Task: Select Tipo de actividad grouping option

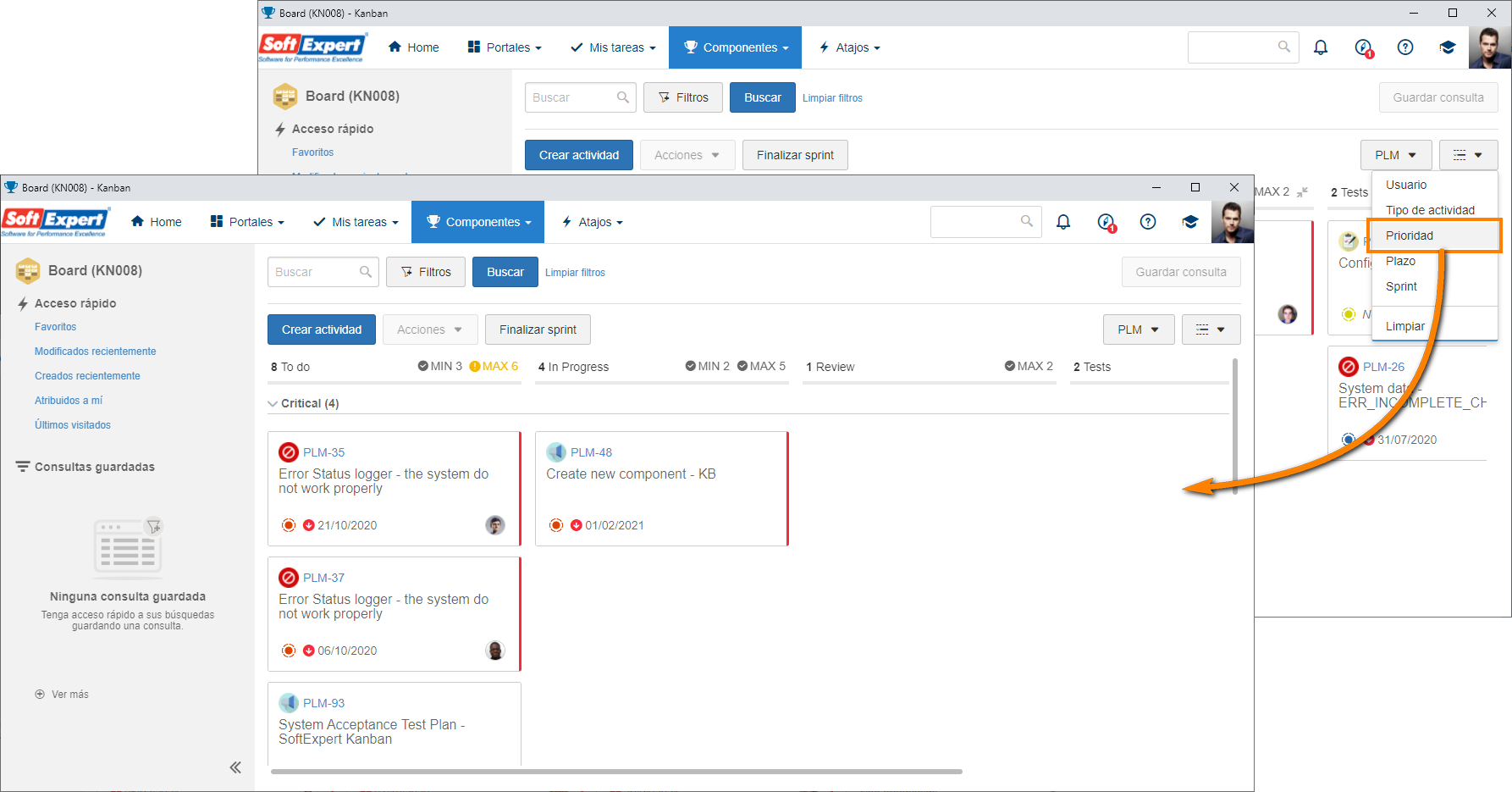Action: pyautogui.click(x=1435, y=210)
